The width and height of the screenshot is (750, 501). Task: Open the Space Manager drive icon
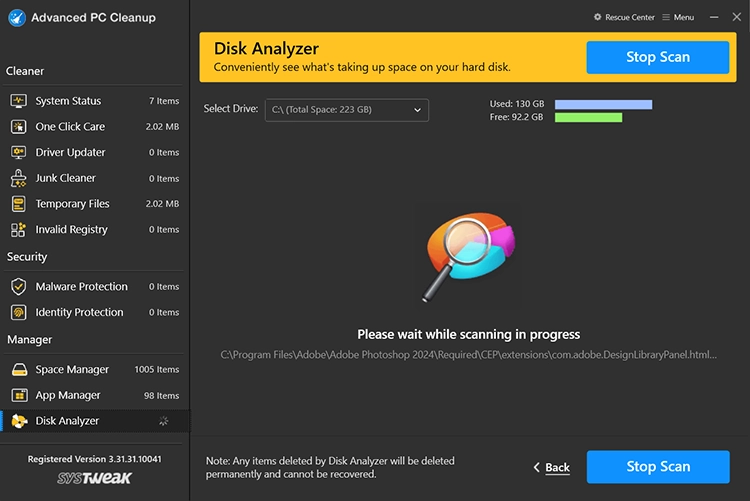pos(18,370)
